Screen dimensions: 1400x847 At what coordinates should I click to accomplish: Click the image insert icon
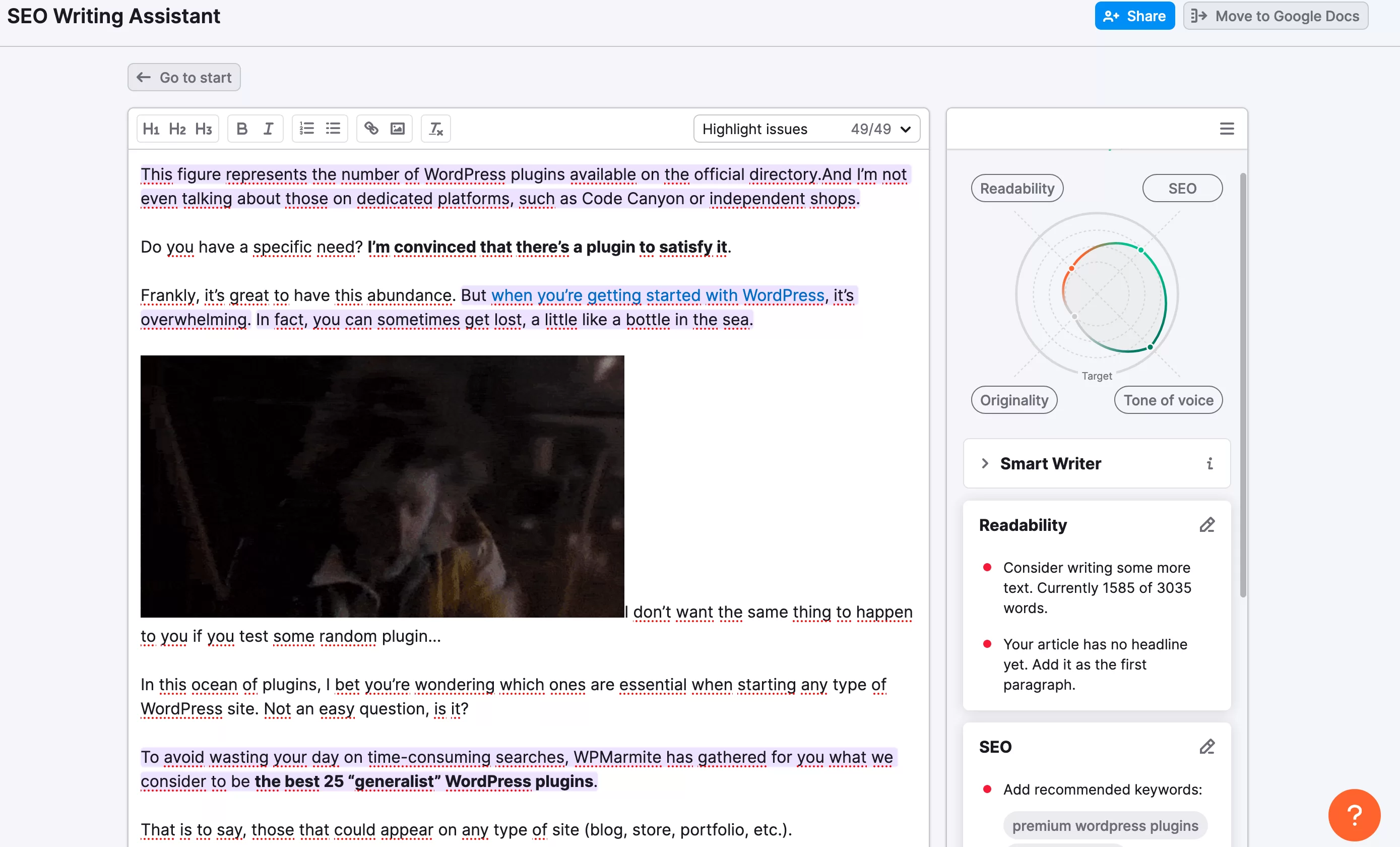(397, 128)
